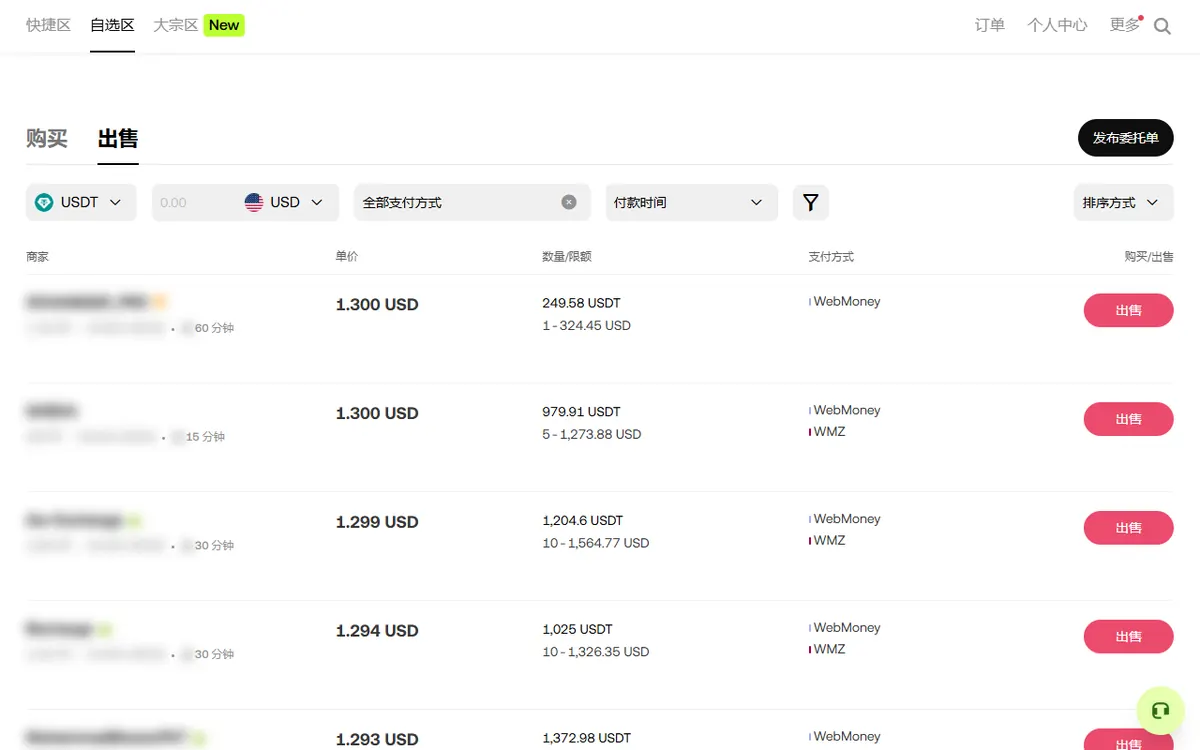
Task: Open the 大宗区 New tab
Action: [x=198, y=25]
